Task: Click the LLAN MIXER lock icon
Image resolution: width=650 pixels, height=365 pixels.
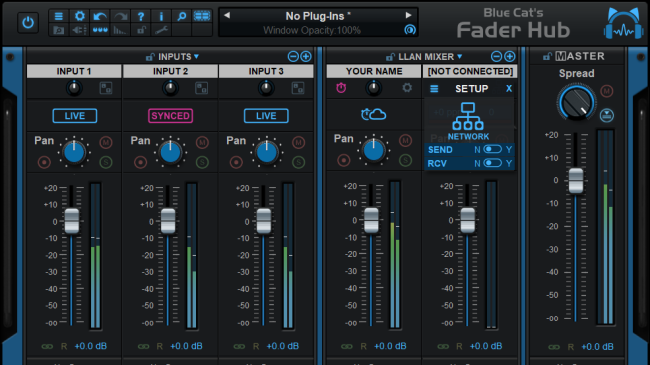Action: [x=390, y=57]
